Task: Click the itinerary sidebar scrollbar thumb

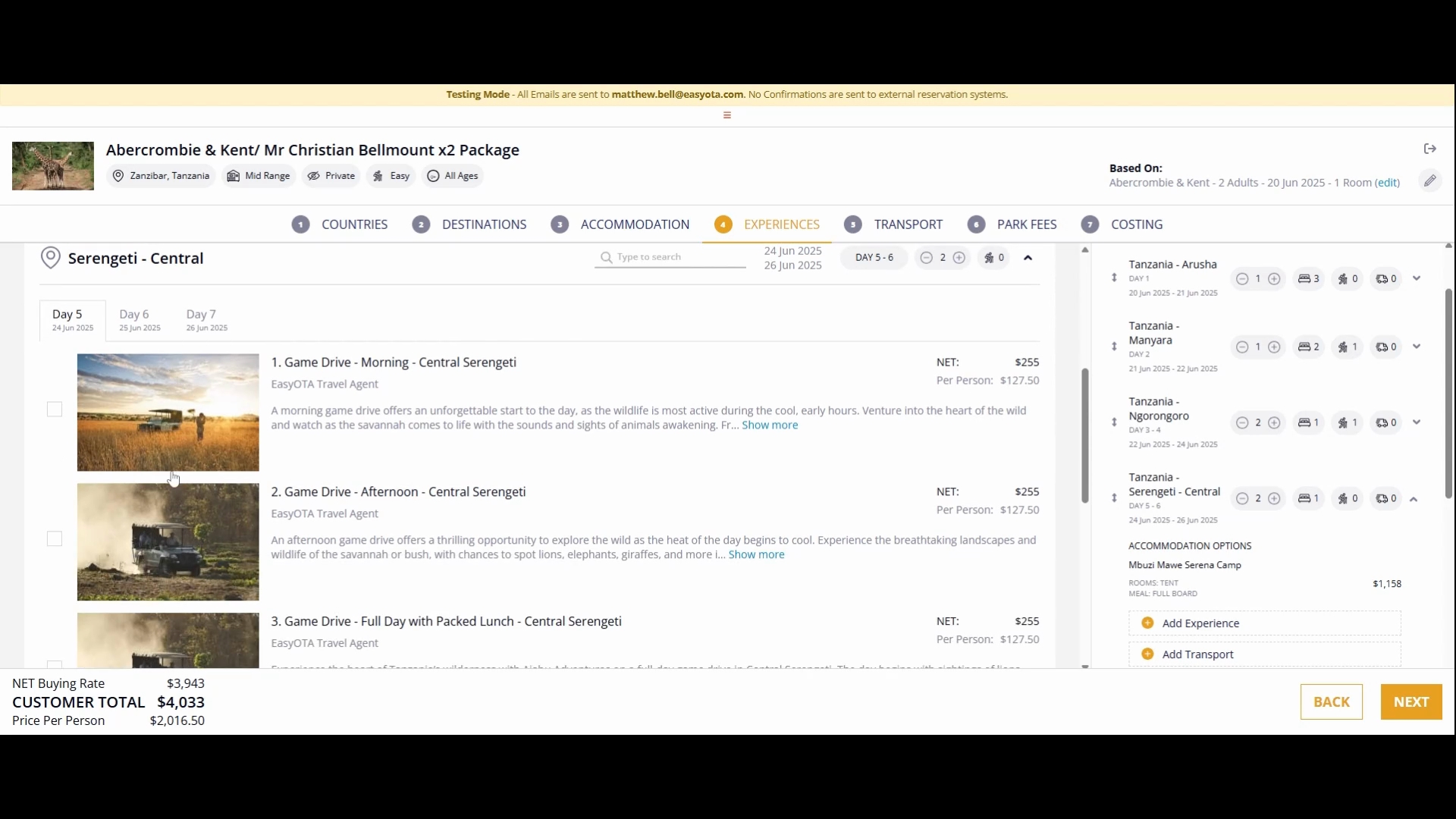Action: coord(1448,393)
